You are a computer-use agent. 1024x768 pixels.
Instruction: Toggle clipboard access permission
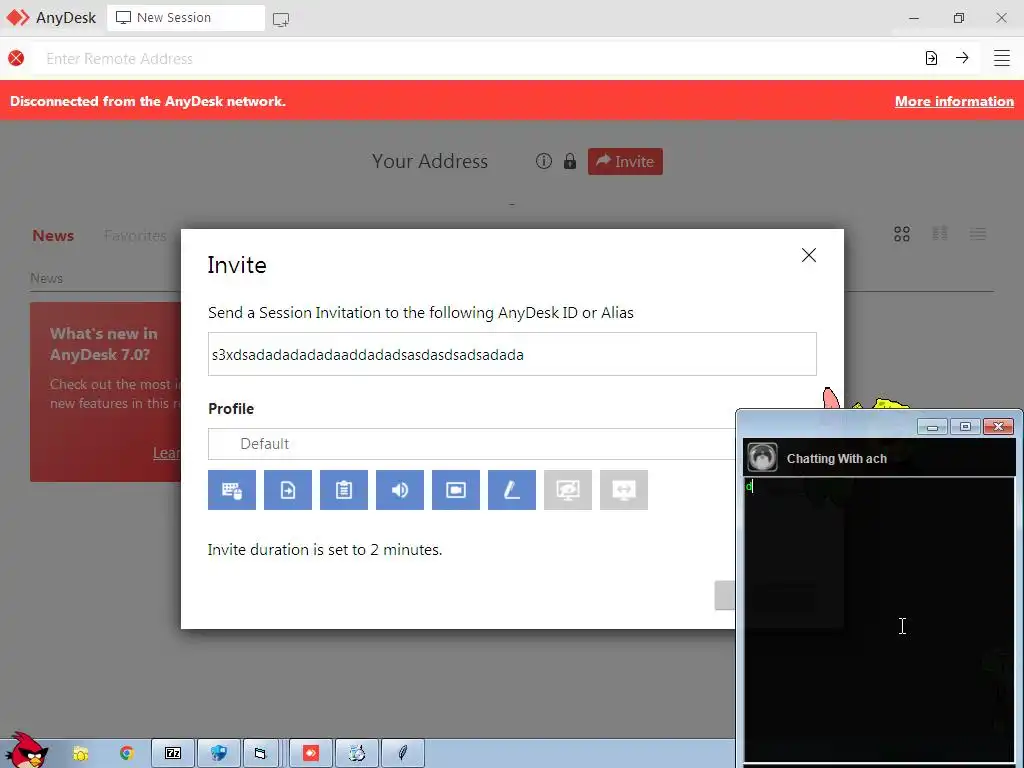(344, 490)
